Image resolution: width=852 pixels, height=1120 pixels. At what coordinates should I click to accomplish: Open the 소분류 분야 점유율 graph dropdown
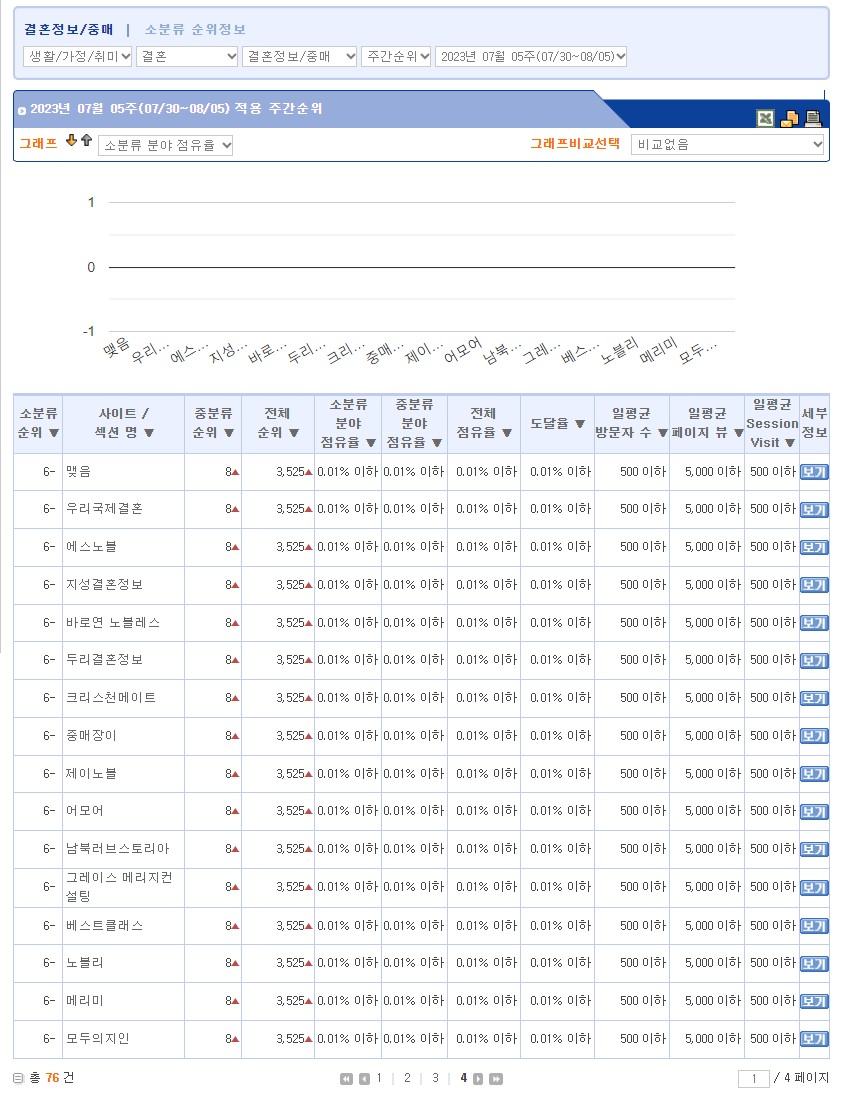166,145
